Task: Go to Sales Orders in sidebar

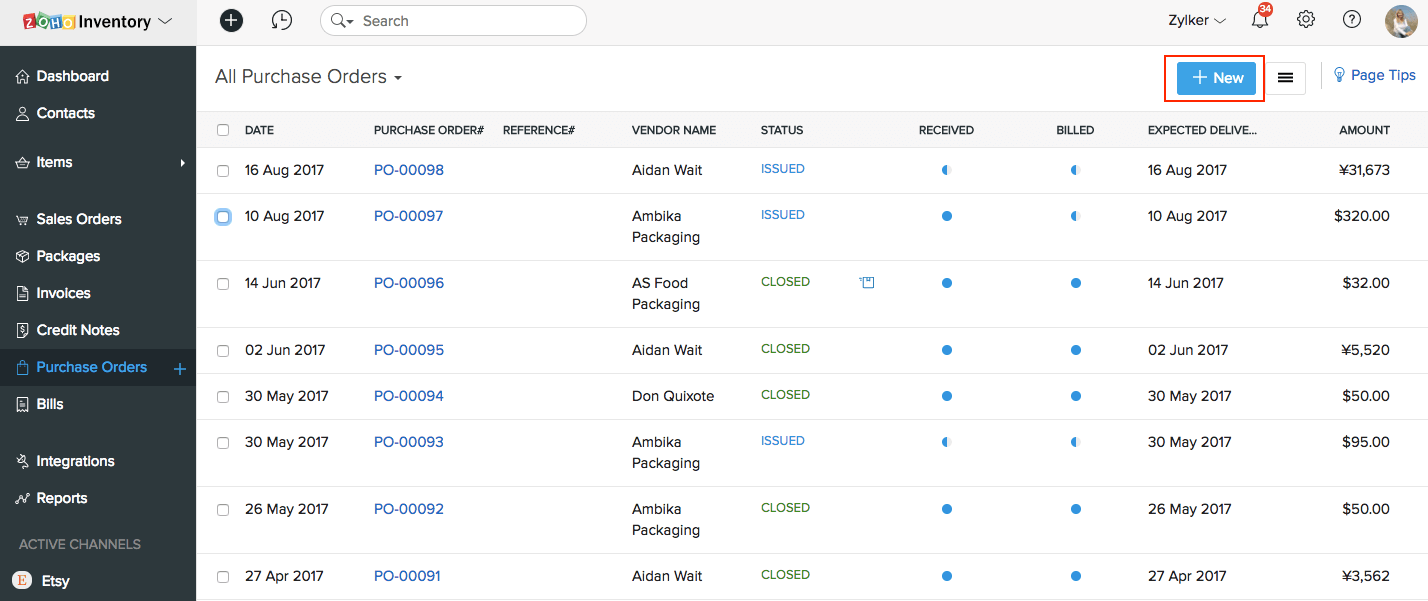Action: [79, 219]
